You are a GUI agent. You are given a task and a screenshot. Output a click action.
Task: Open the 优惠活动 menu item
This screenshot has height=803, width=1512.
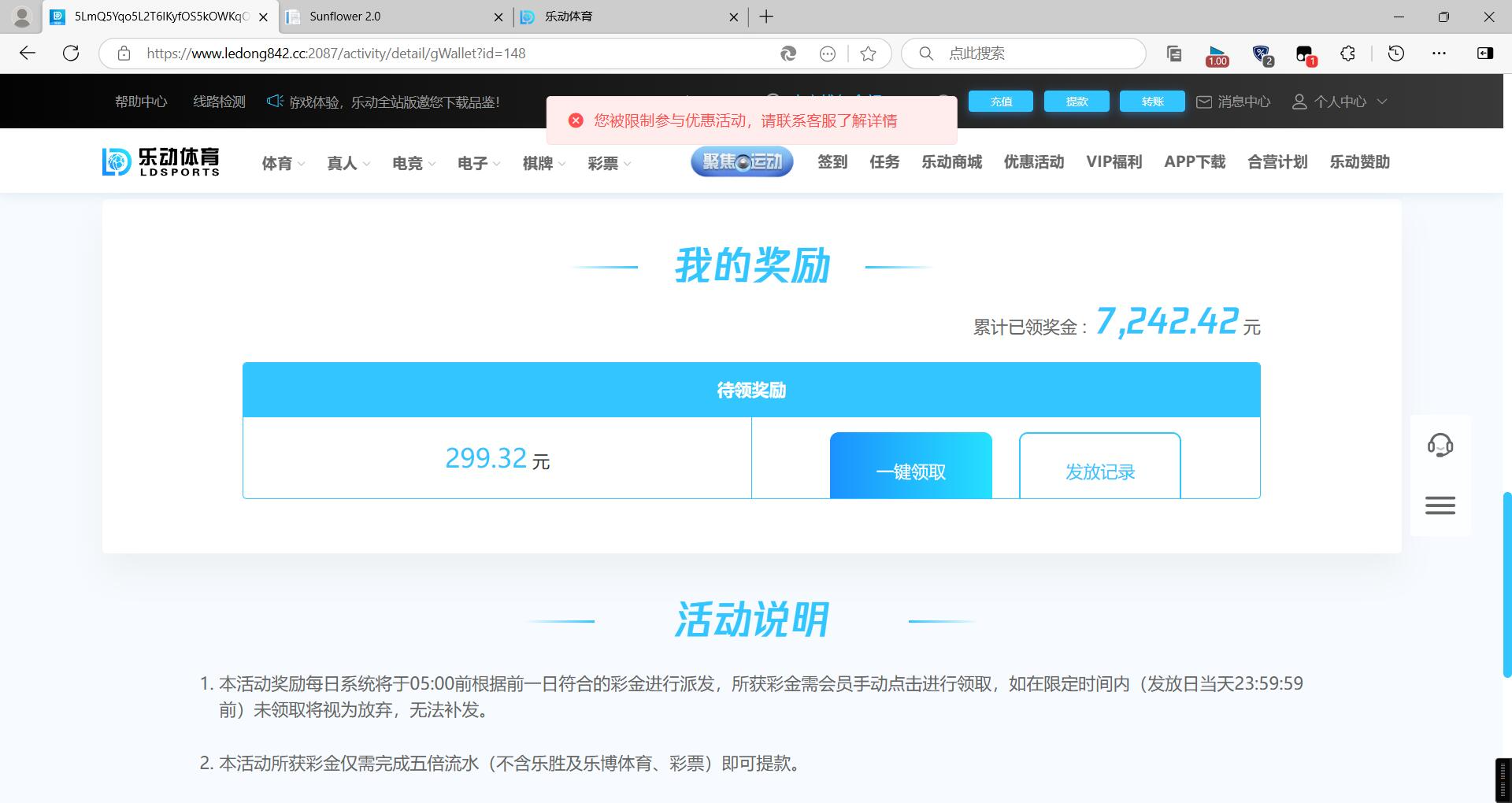click(1033, 162)
